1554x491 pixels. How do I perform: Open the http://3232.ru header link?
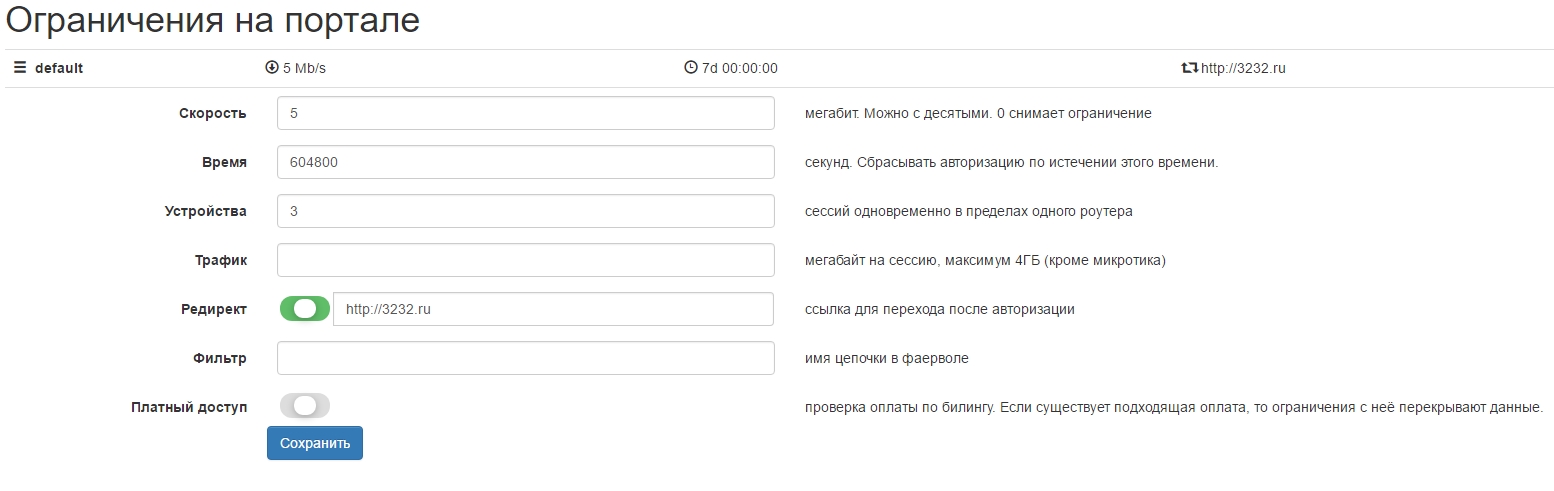pos(1243,68)
